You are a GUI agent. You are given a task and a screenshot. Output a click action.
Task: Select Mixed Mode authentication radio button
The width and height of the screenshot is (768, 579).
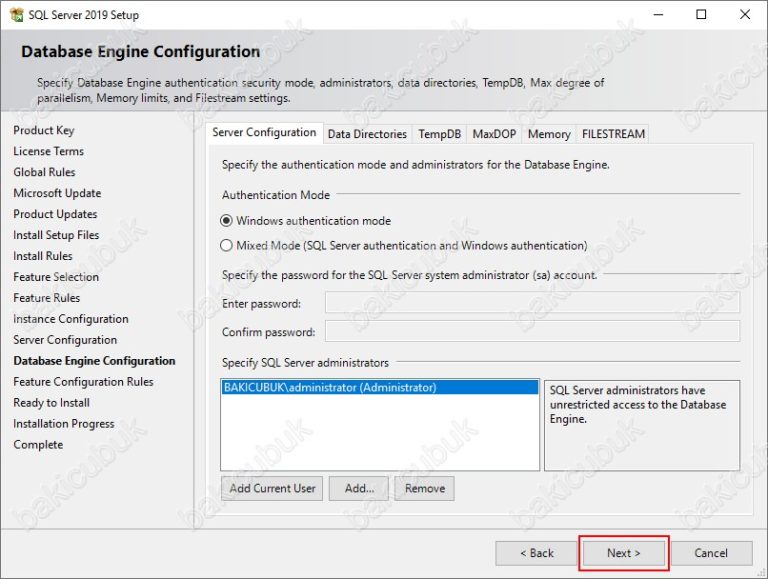(x=227, y=245)
